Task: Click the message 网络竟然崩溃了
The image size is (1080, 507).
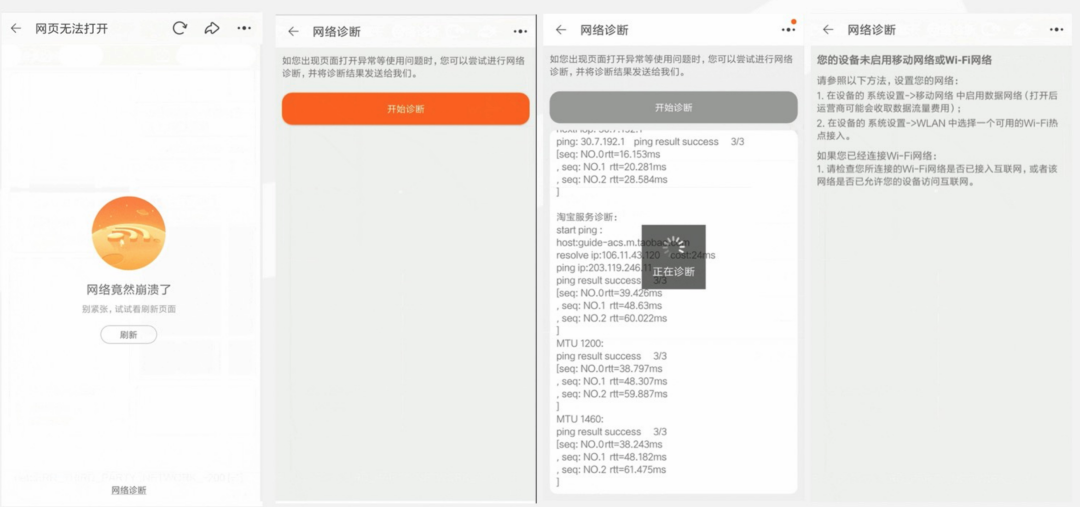Action: click(x=129, y=290)
